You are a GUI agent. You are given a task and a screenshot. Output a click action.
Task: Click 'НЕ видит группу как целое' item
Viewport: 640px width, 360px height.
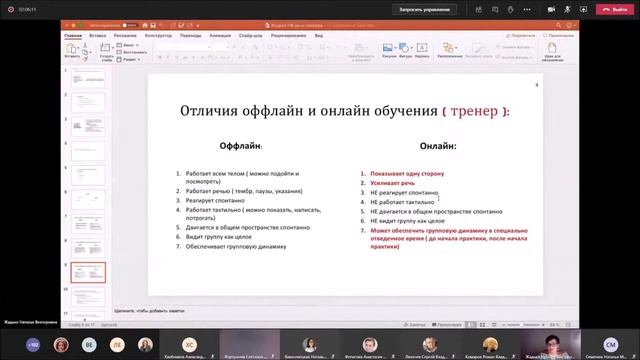[407, 221]
